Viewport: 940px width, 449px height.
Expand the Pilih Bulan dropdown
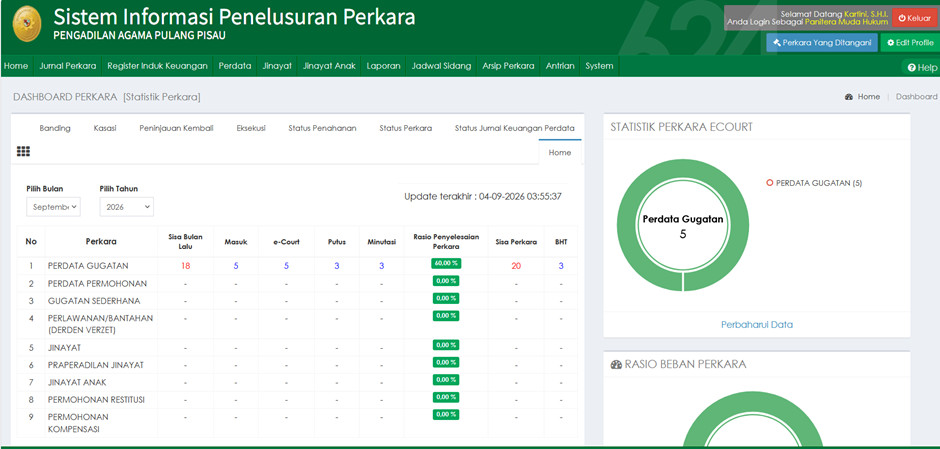[53, 207]
